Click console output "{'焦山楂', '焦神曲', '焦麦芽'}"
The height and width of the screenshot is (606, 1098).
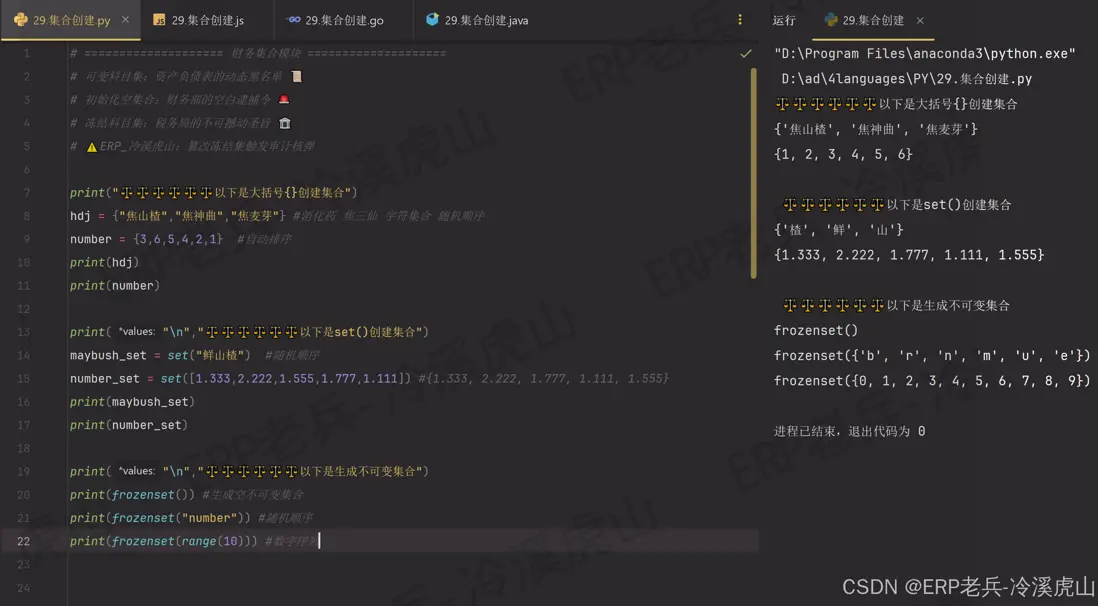tap(876, 129)
